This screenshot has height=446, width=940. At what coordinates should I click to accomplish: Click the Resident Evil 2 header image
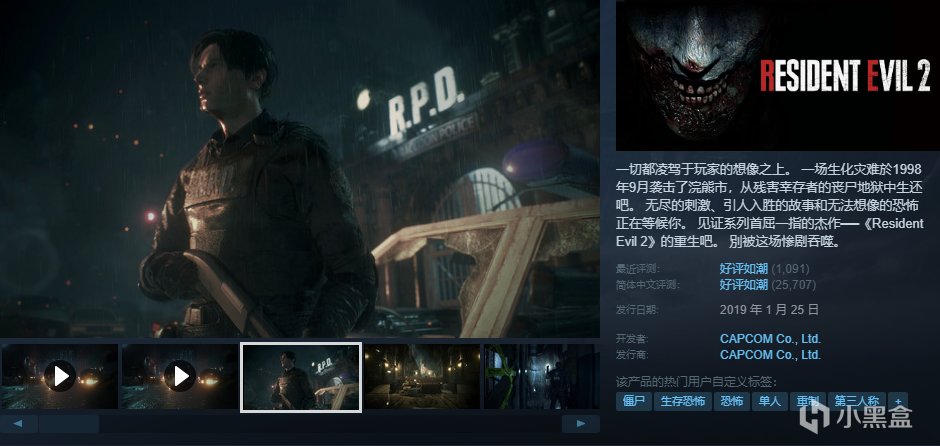point(778,76)
